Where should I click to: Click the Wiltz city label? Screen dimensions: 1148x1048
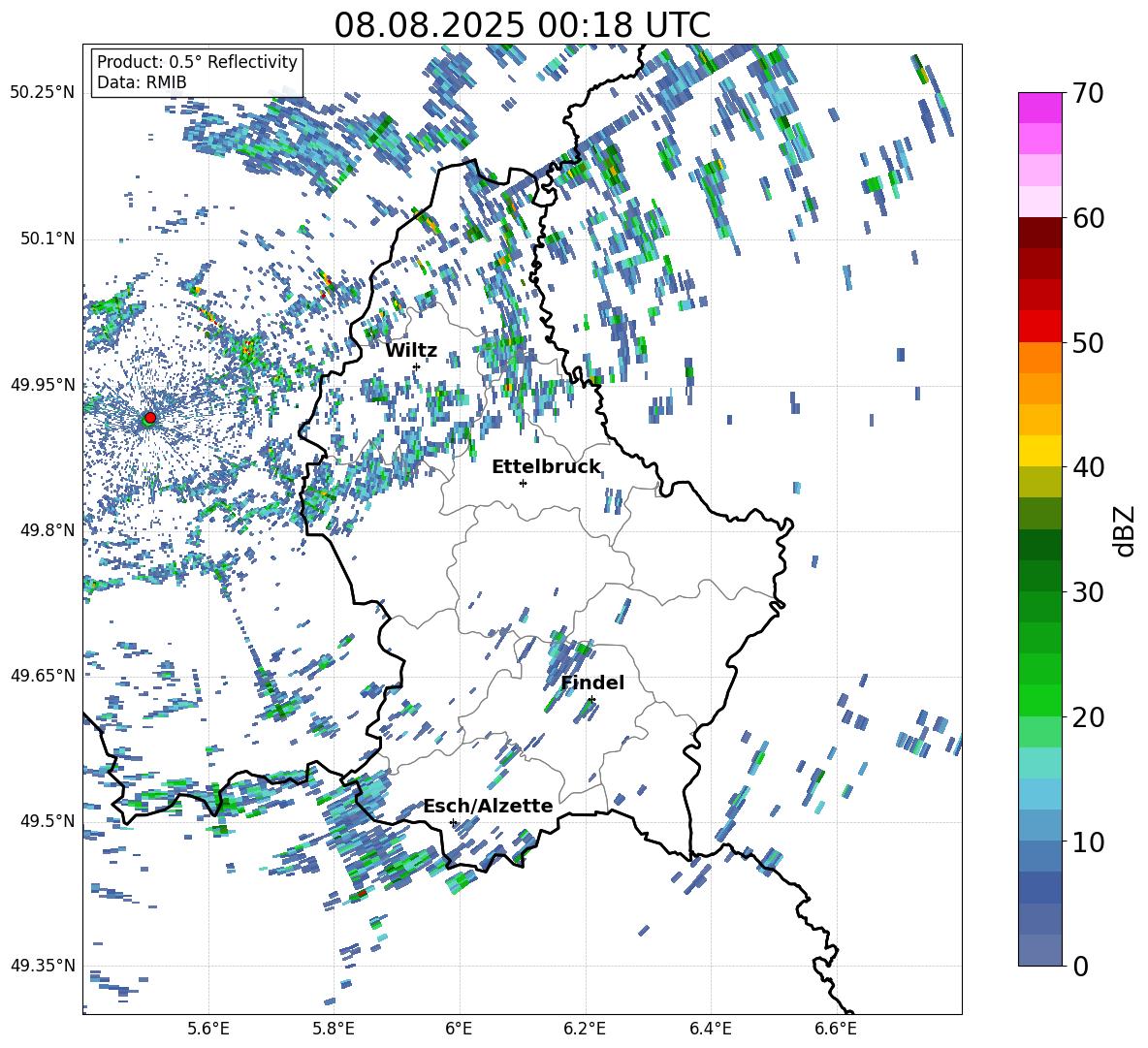pyautogui.click(x=411, y=351)
